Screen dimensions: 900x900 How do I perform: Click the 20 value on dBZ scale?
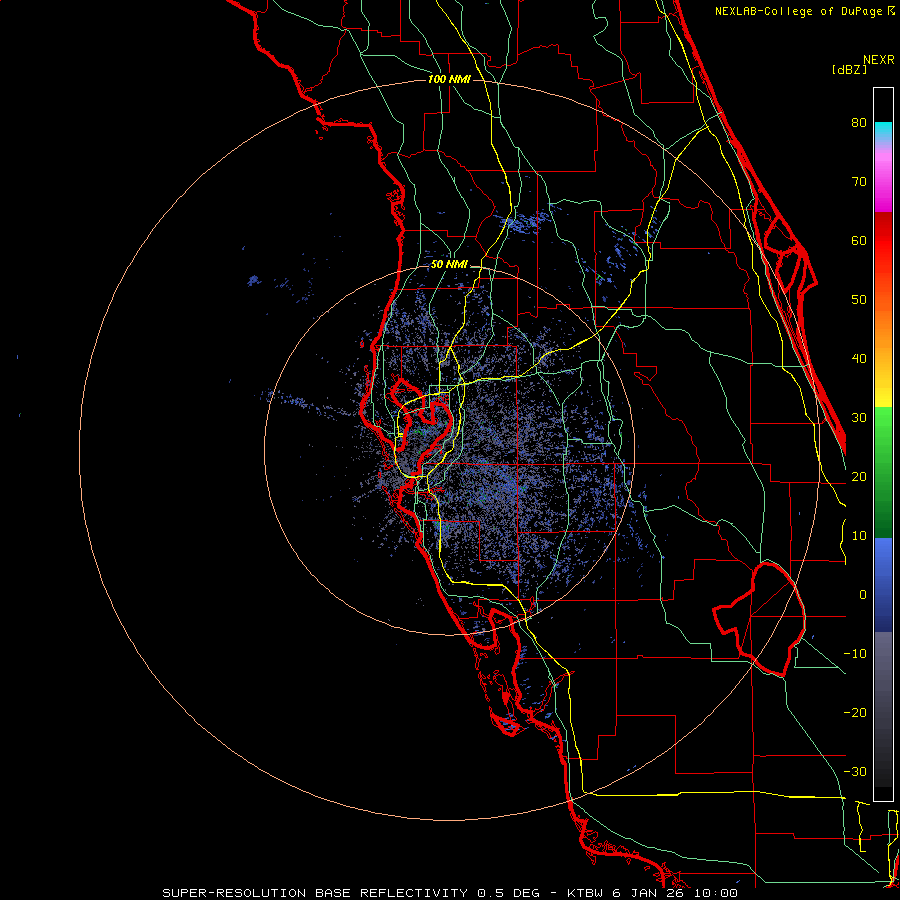coord(859,477)
